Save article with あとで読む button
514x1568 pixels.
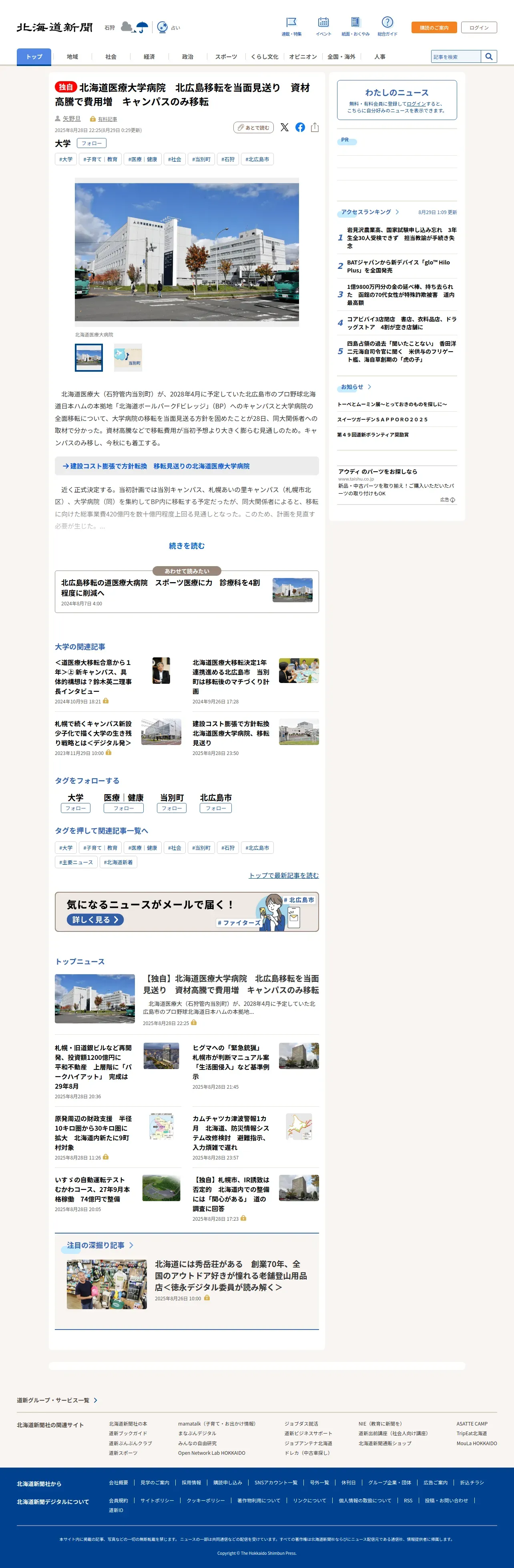[253, 127]
